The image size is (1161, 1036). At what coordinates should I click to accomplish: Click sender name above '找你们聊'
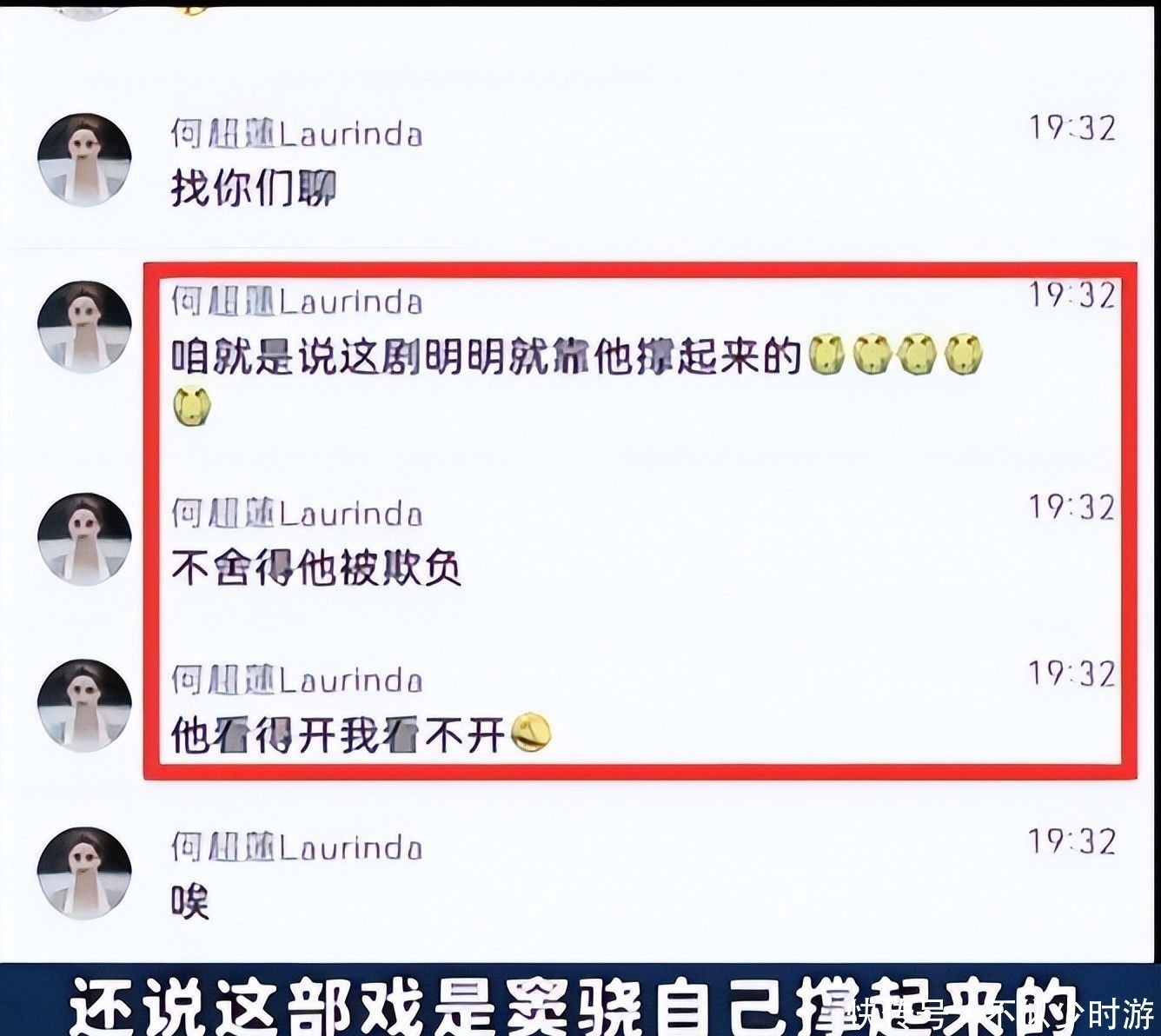(296, 134)
